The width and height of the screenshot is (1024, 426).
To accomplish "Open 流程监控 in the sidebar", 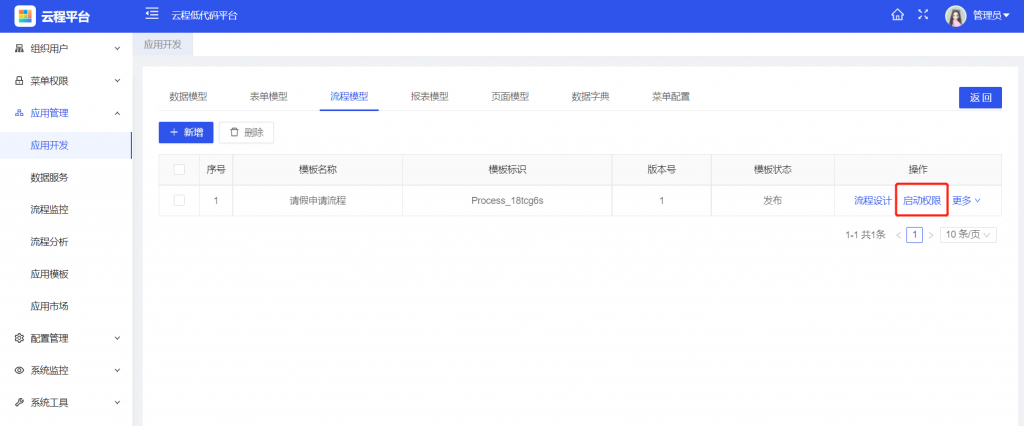I will click(x=50, y=210).
